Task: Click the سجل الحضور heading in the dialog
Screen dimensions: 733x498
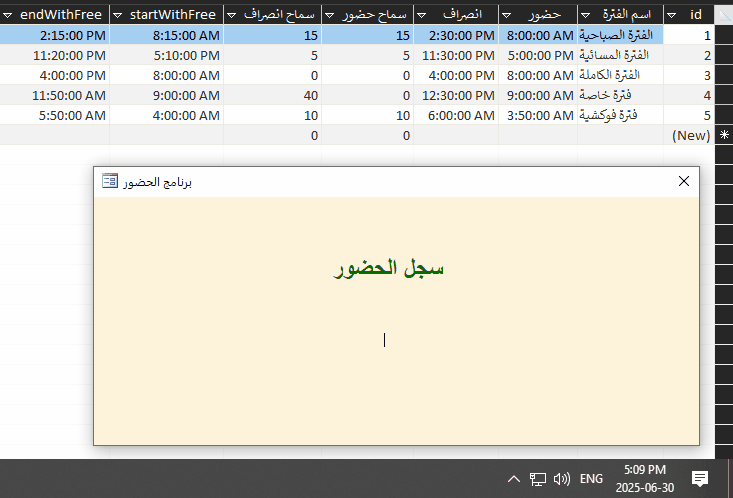Action: [x=388, y=268]
